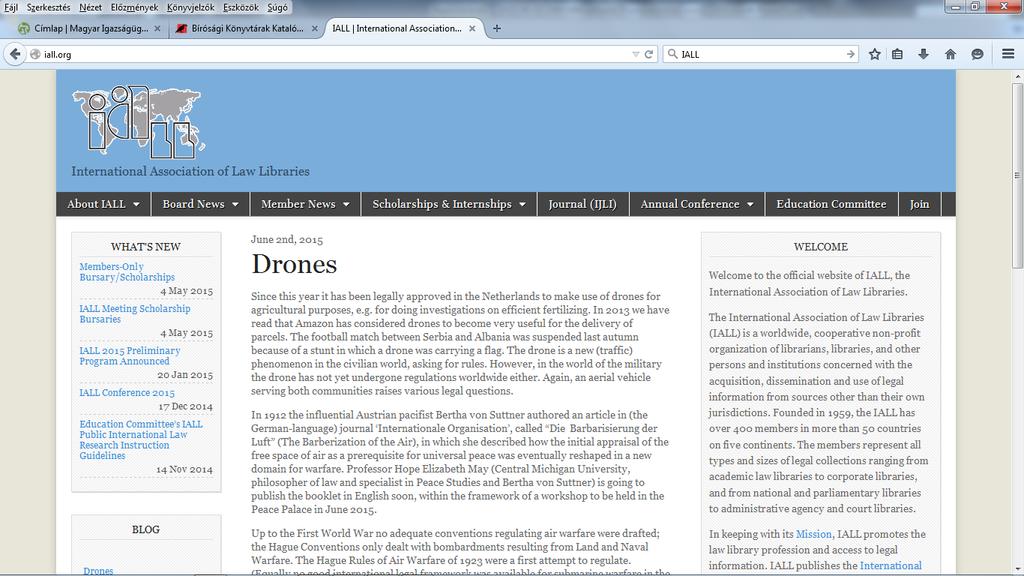The width and height of the screenshot is (1024, 576).
Task: Close the Címlap Magyar Igazságügy tab
Action: (157, 29)
